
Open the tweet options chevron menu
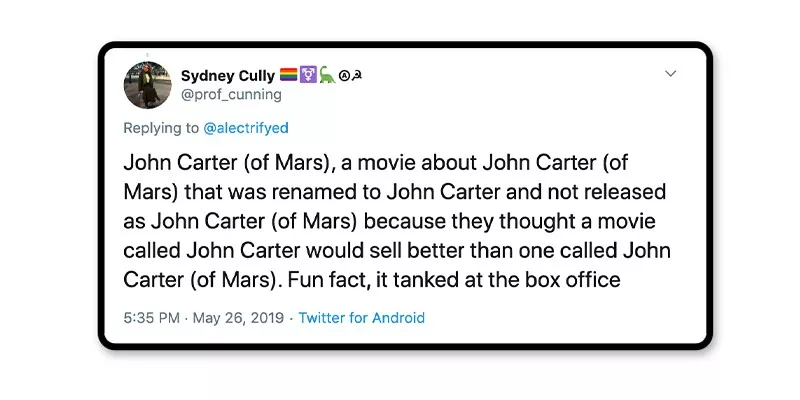point(671,74)
